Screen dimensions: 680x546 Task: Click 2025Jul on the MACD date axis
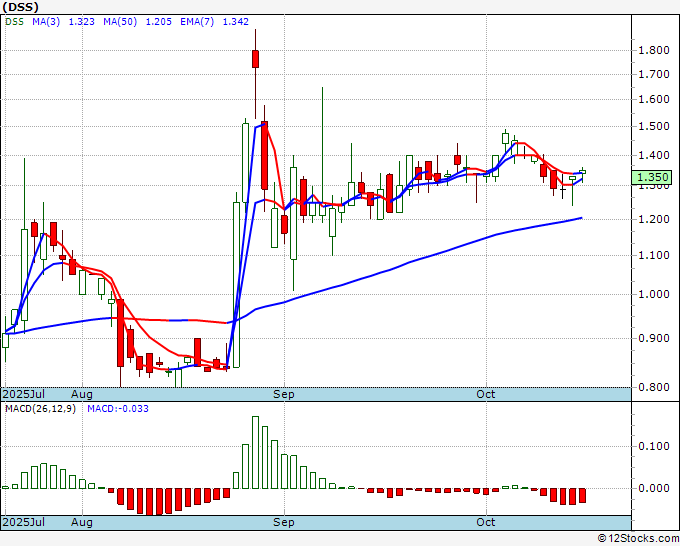point(24,522)
